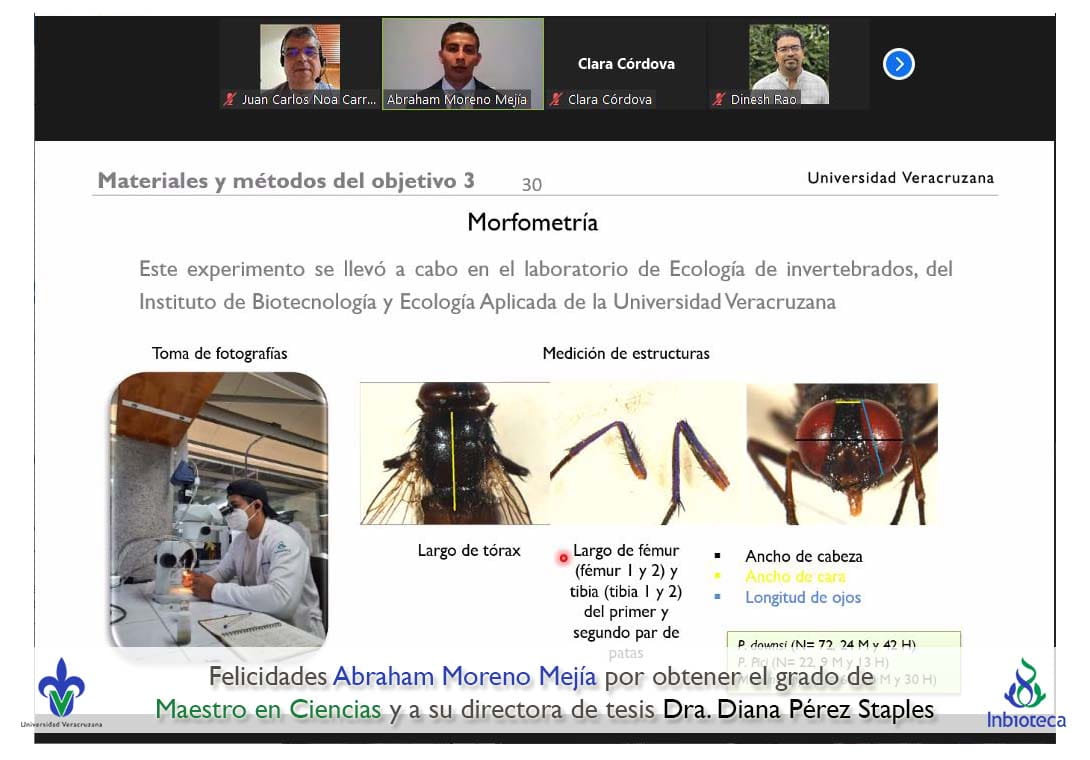Click the blue Longitud de ojos legend text
The height and width of the screenshot is (760, 1090).
pos(802,597)
